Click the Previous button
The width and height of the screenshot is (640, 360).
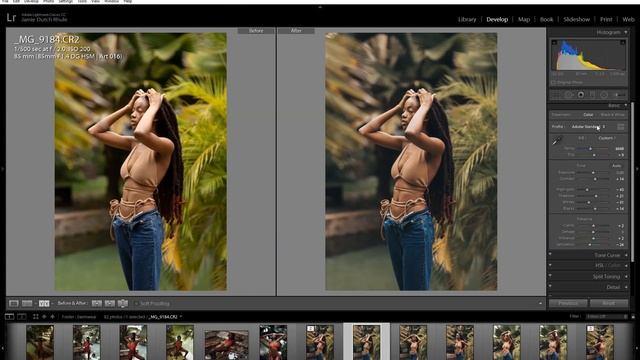[568, 303]
